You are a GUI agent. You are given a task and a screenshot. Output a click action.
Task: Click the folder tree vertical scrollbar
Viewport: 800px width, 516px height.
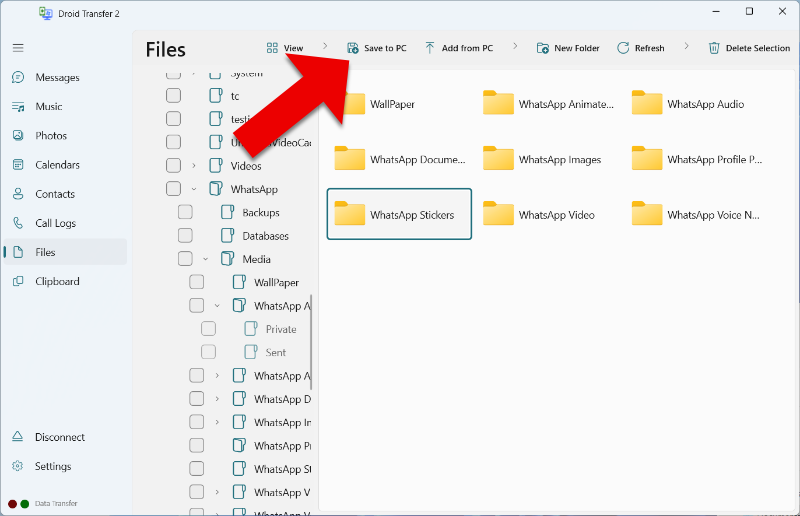point(311,341)
